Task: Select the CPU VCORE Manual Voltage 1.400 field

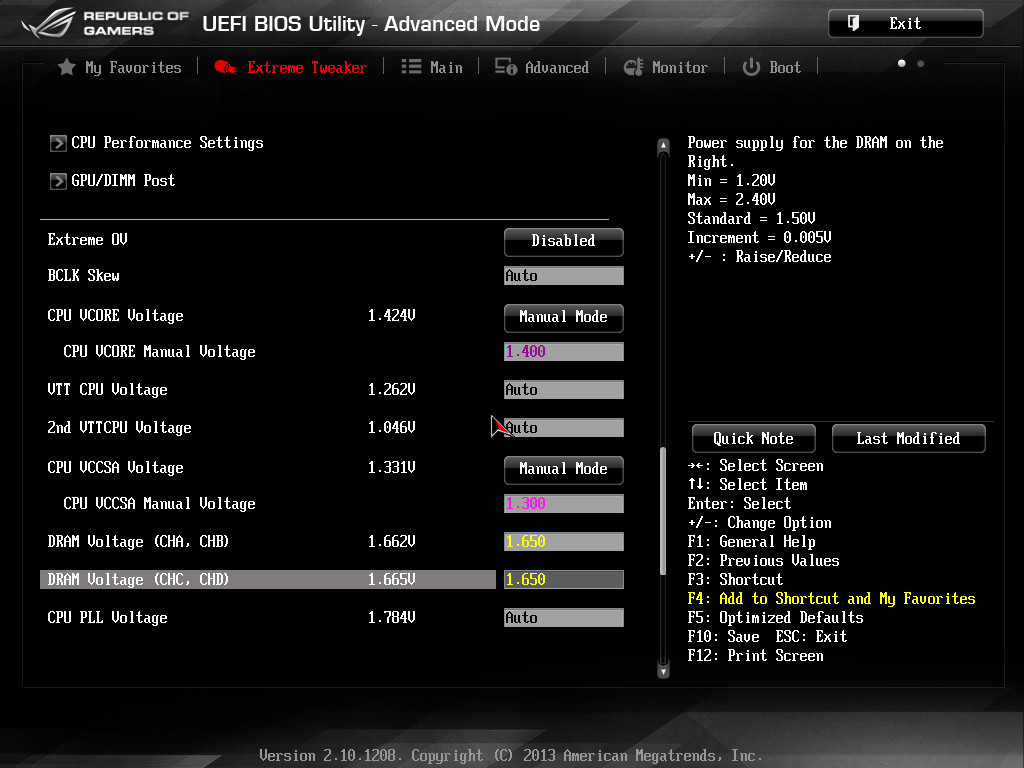Action: pyautogui.click(x=564, y=351)
